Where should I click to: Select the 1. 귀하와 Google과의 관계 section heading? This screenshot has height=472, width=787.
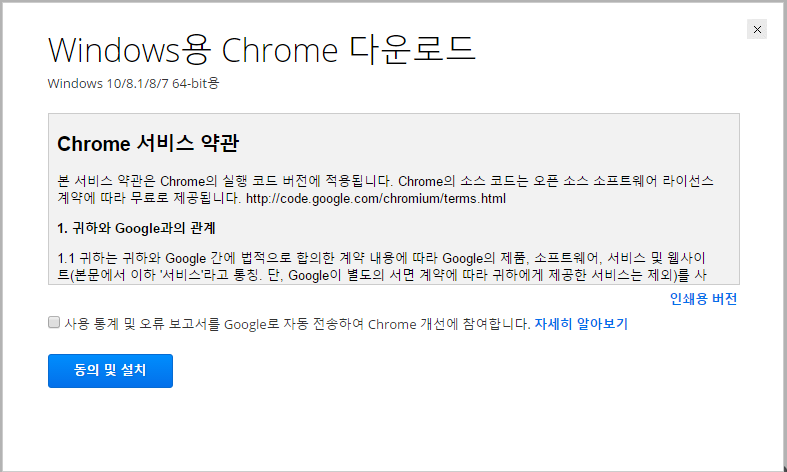point(137,228)
